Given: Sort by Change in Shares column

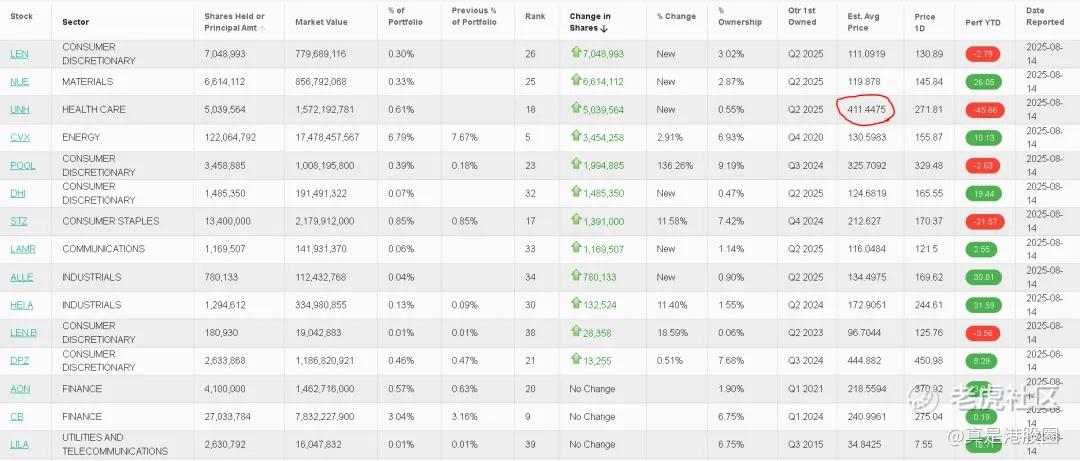Looking at the screenshot, I should pyautogui.click(x=590, y=22).
